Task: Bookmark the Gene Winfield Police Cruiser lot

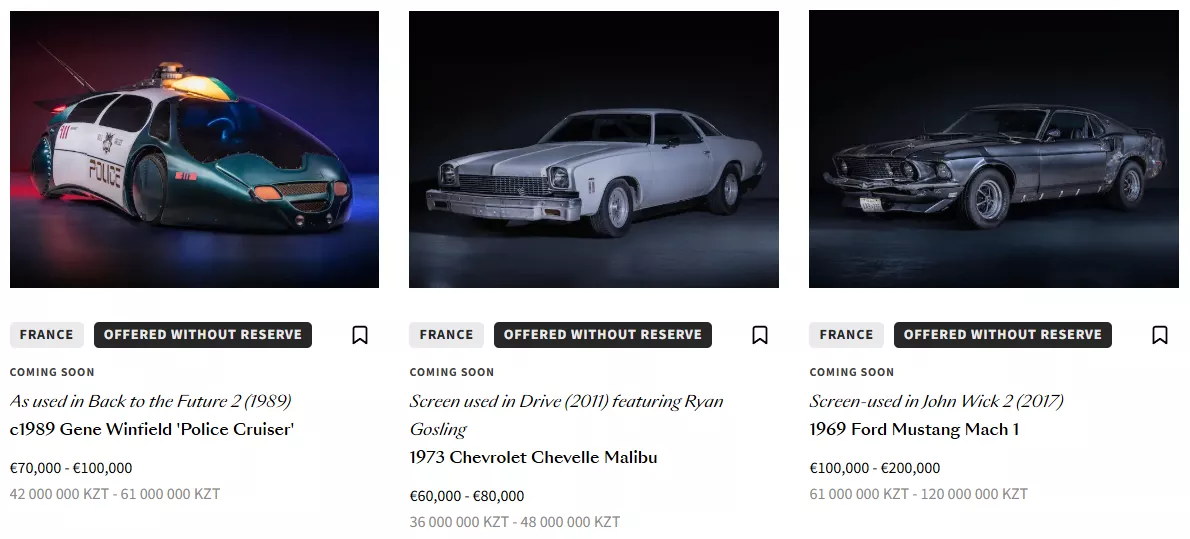Action: [x=360, y=335]
